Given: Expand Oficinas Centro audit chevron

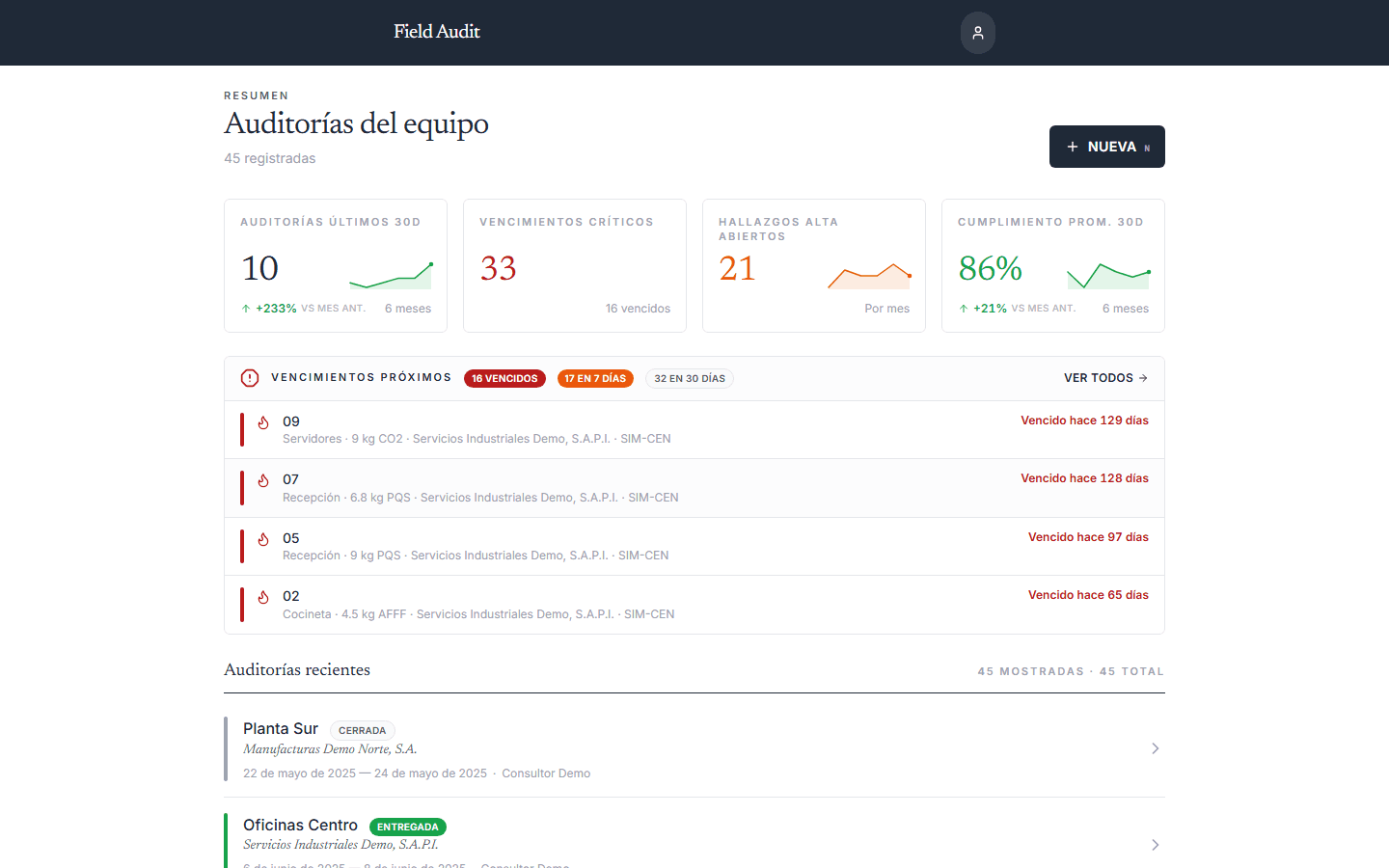Looking at the screenshot, I should point(1155,845).
